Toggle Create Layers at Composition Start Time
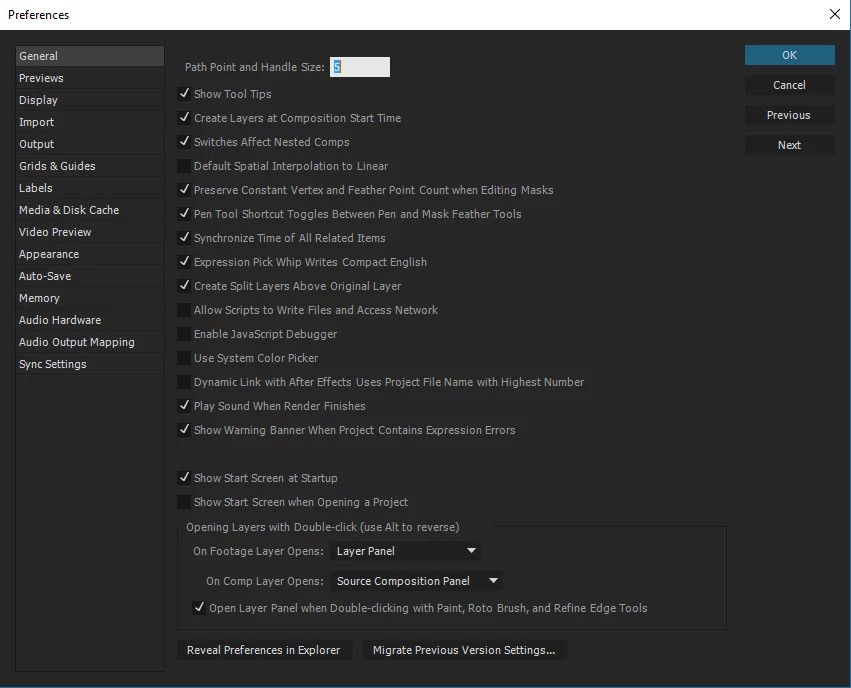The height and width of the screenshot is (688, 851). coord(184,117)
